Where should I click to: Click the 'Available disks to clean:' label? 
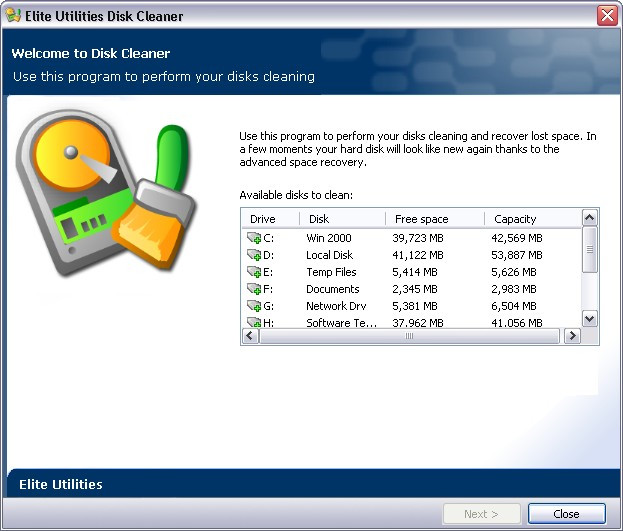pyautogui.click(x=296, y=195)
